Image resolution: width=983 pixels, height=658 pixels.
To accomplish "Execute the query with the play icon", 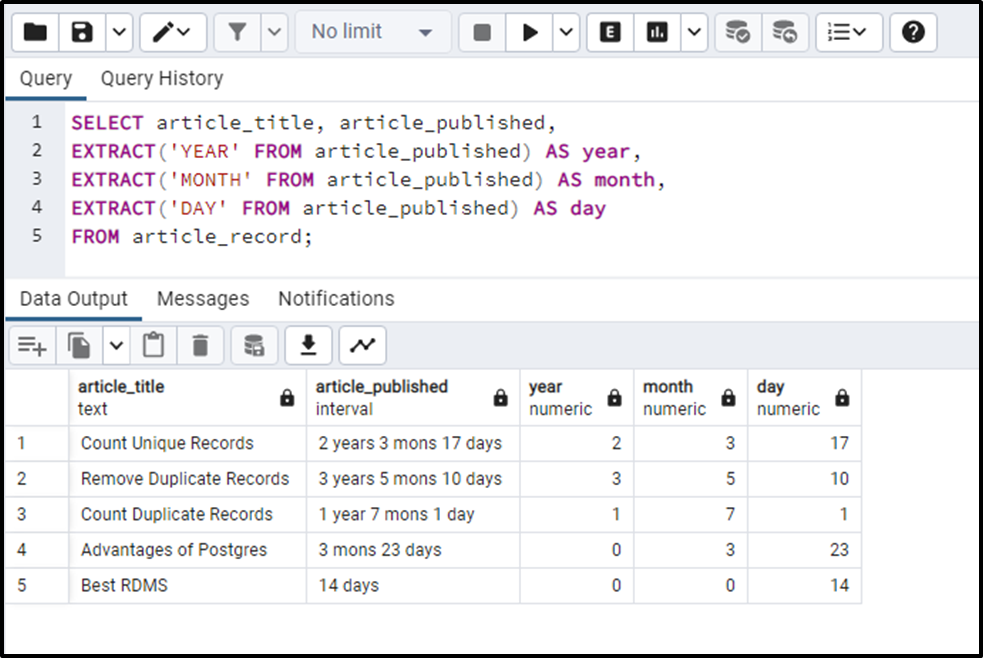I will coord(530,31).
